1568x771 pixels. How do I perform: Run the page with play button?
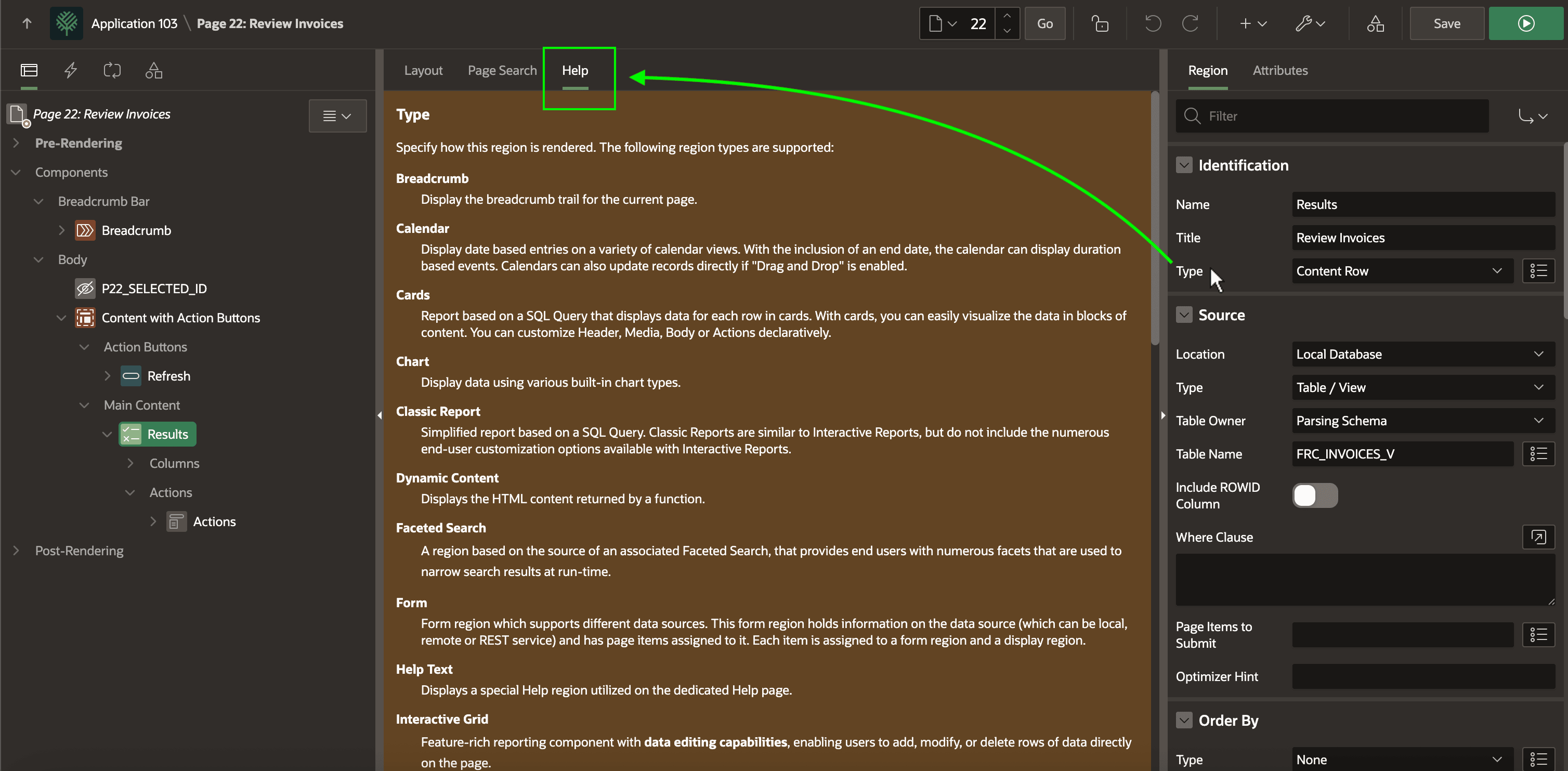click(x=1525, y=24)
